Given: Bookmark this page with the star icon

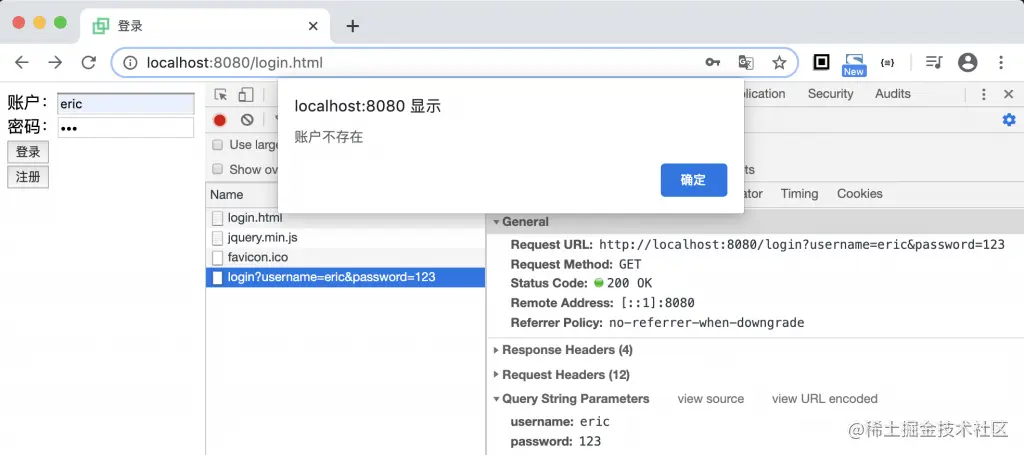Looking at the screenshot, I should pos(779,63).
